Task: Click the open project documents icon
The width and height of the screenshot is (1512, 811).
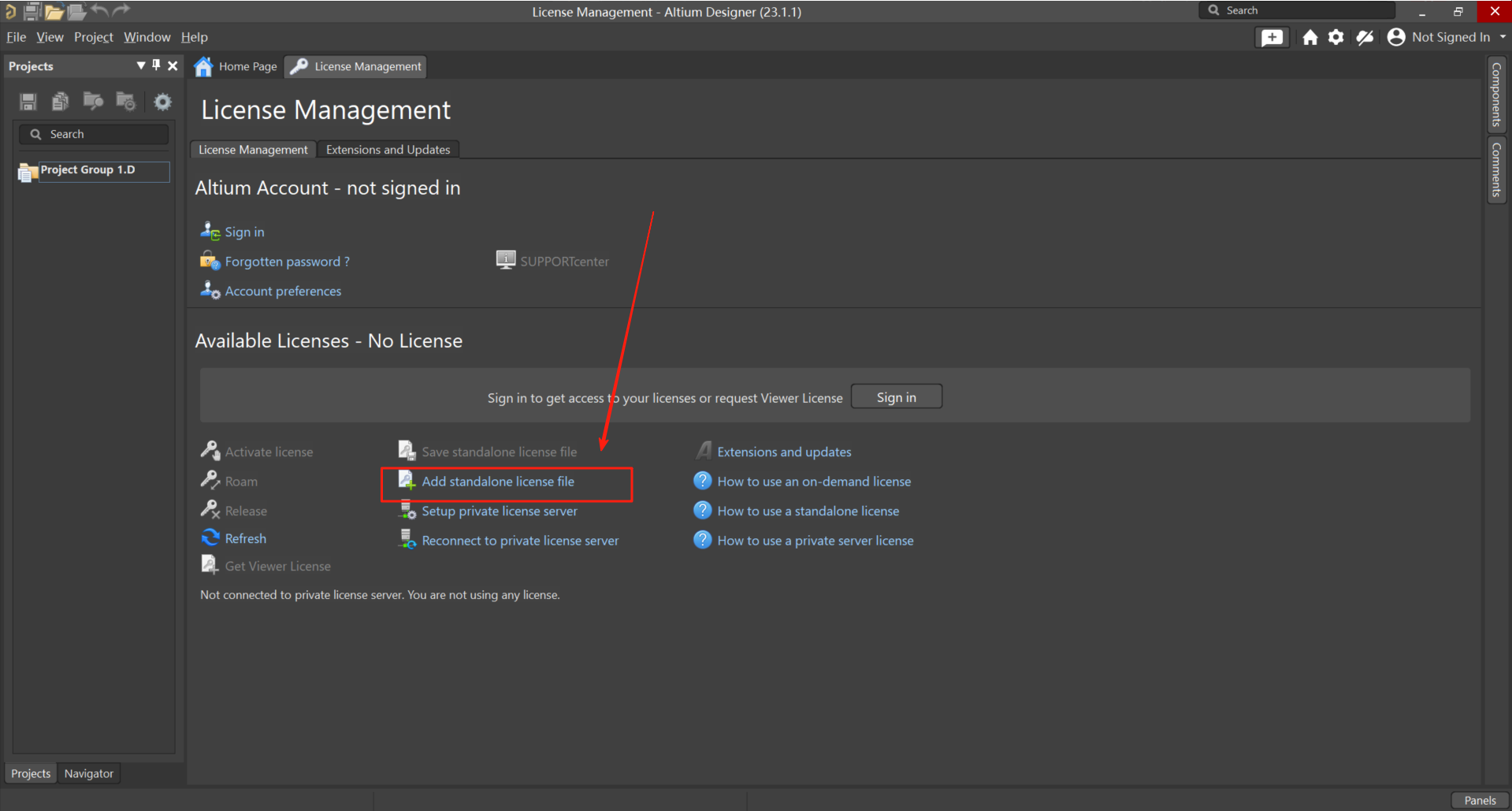Action: [x=76, y=11]
